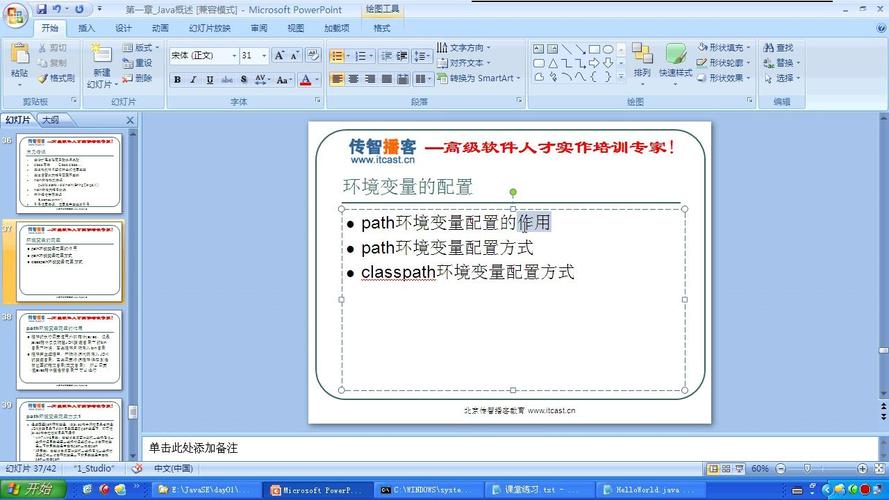
Task: Select slide 36 thumbnail
Action: click(69, 173)
